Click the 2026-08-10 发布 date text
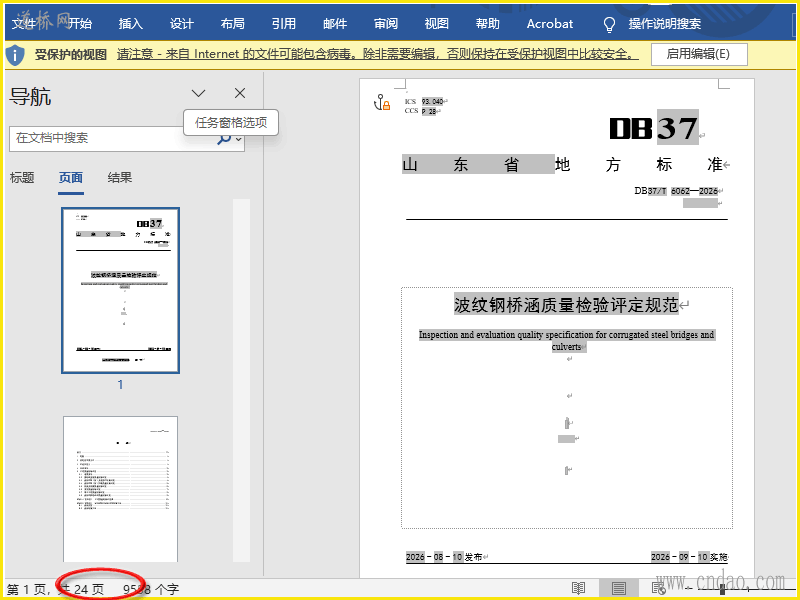800x600 pixels. tap(444, 557)
